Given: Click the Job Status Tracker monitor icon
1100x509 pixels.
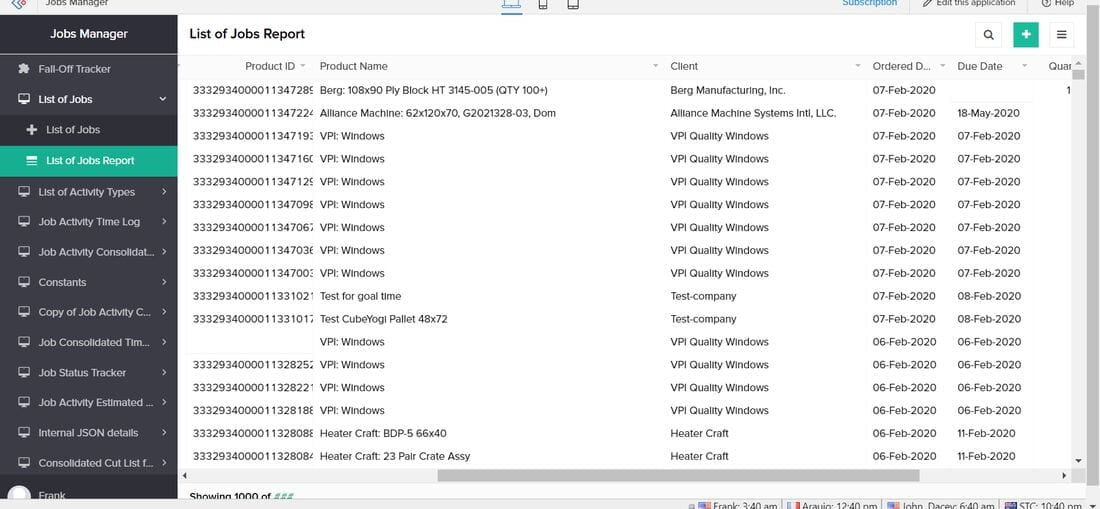Looking at the screenshot, I should point(24,372).
